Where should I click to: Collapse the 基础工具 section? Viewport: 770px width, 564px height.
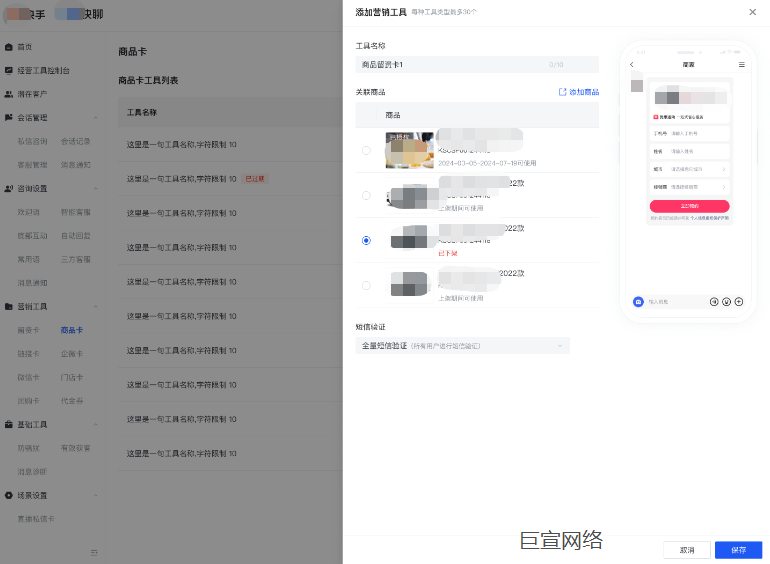pyautogui.click(x=96, y=425)
